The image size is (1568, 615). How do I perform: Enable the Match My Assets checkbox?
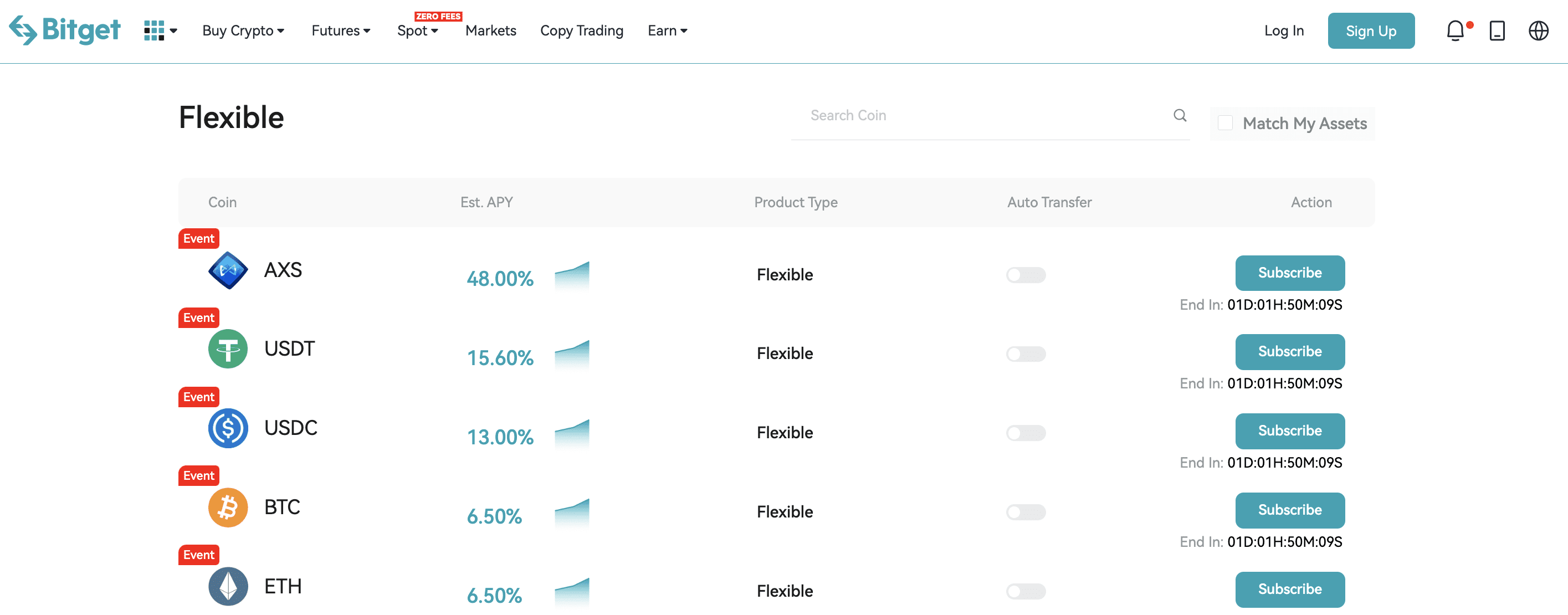coord(1225,123)
